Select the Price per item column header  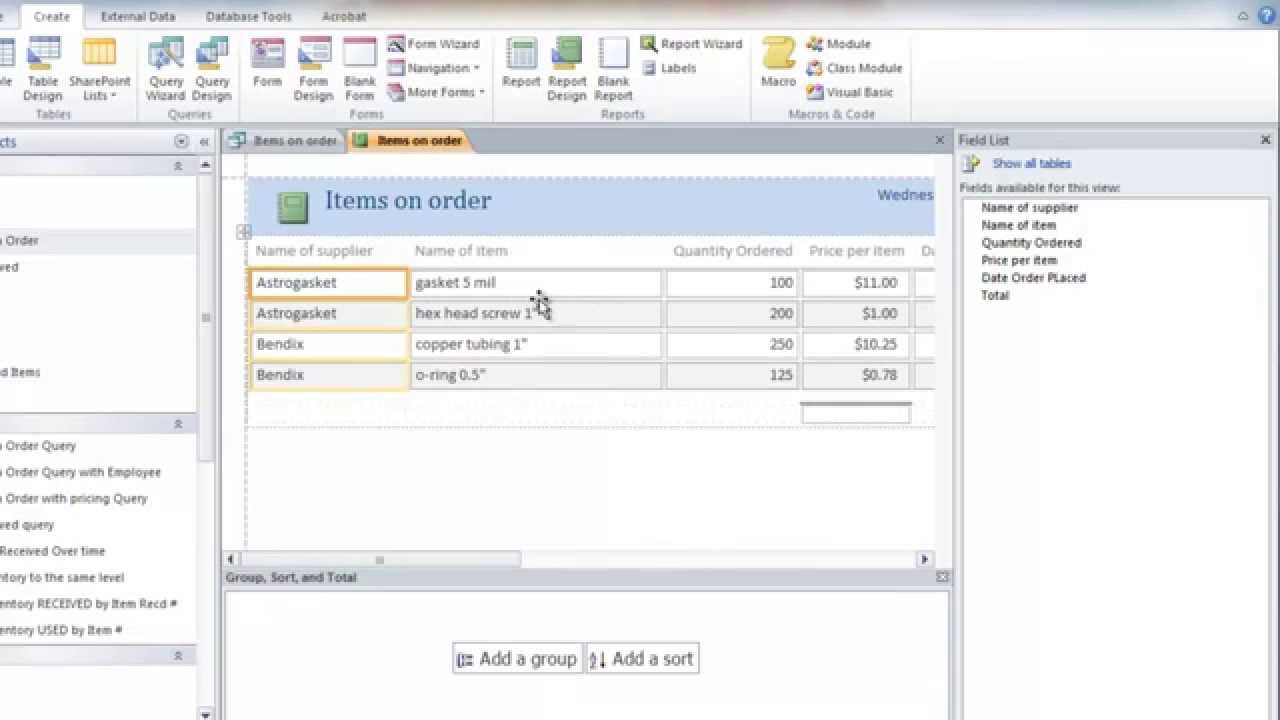pos(856,251)
